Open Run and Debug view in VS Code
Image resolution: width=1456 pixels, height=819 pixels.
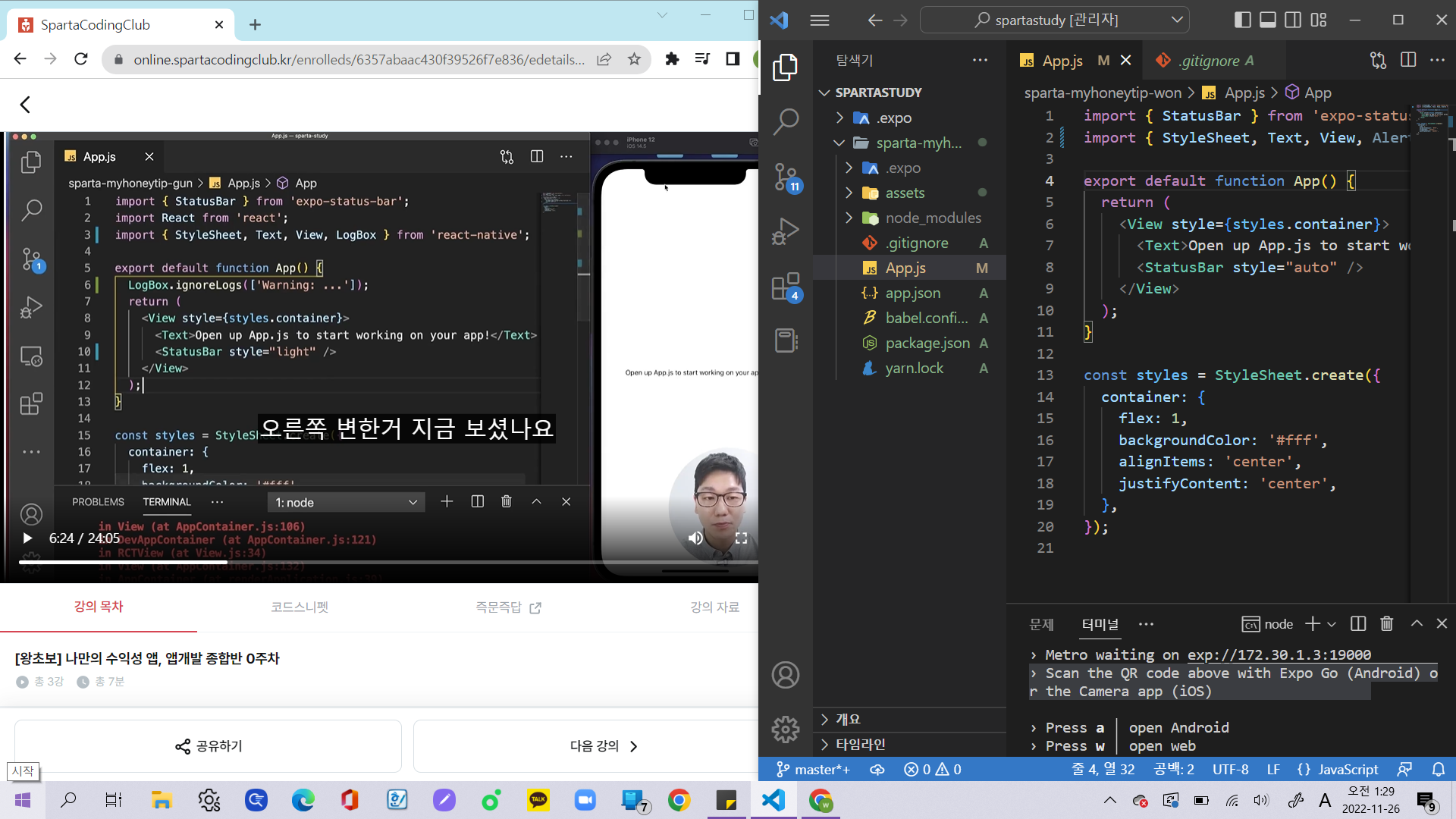coord(786,231)
